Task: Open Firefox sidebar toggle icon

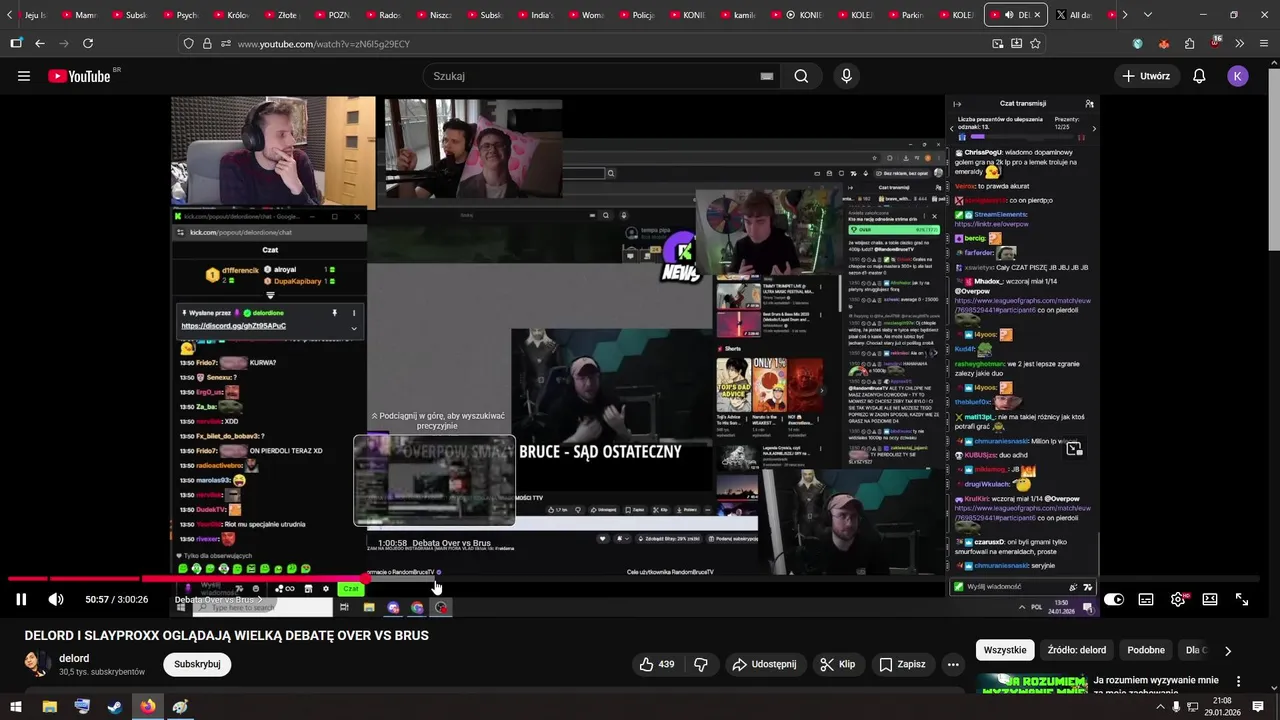Action: click(16, 44)
